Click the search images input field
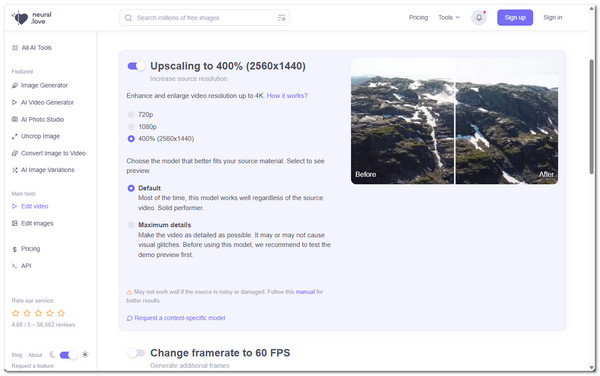Viewport: 600px width, 376px height. (204, 18)
